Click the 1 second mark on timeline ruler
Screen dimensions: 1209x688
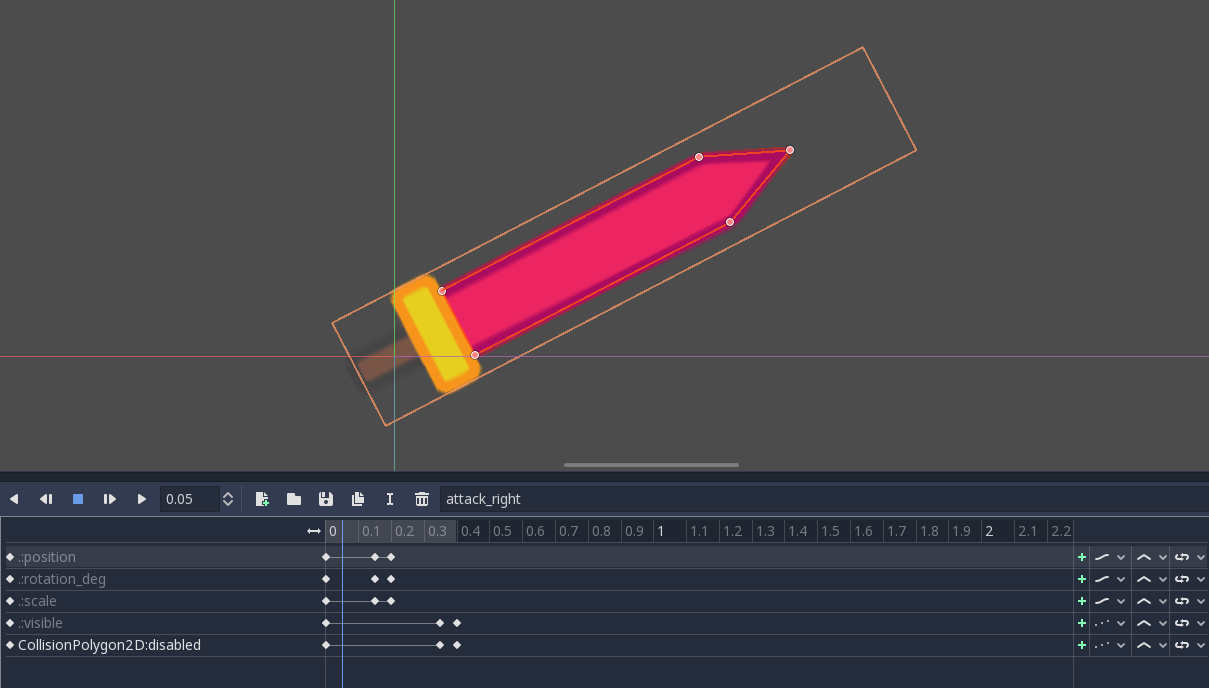[661, 531]
